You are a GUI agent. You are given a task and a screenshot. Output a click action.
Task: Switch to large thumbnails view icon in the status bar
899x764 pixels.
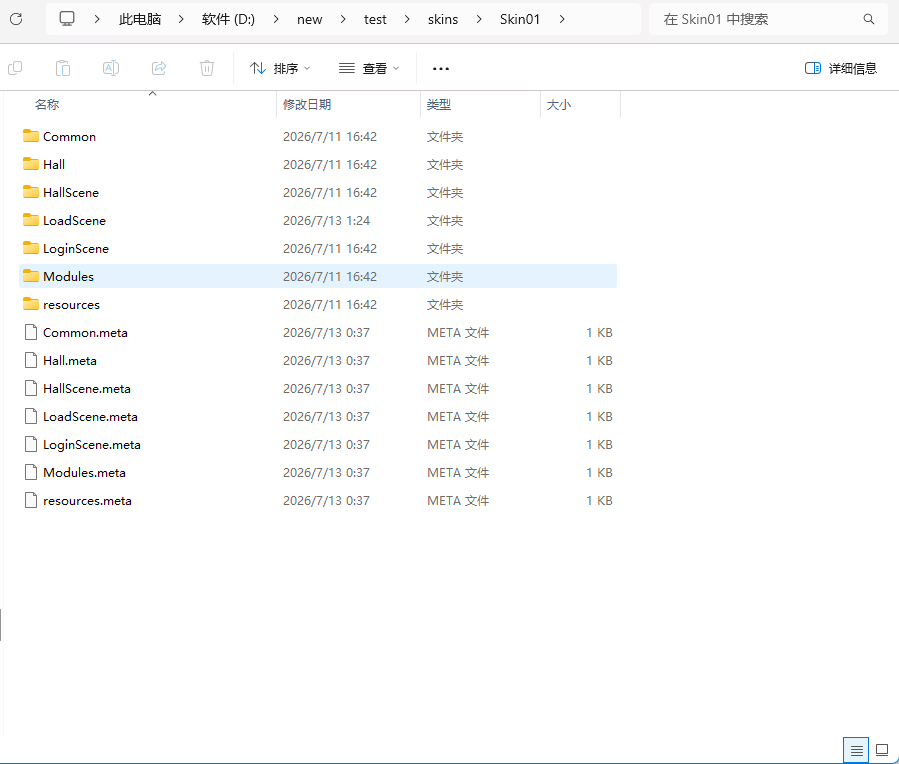coord(882,750)
